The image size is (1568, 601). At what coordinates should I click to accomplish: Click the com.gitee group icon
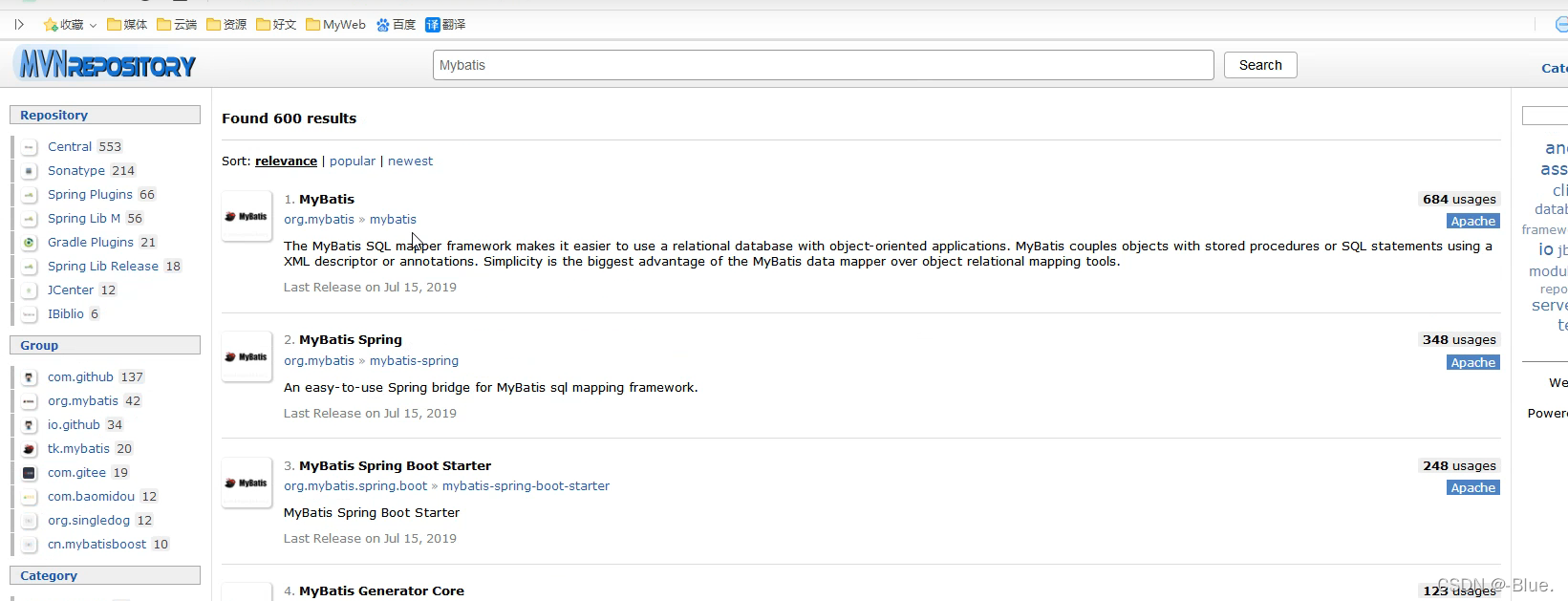point(30,473)
